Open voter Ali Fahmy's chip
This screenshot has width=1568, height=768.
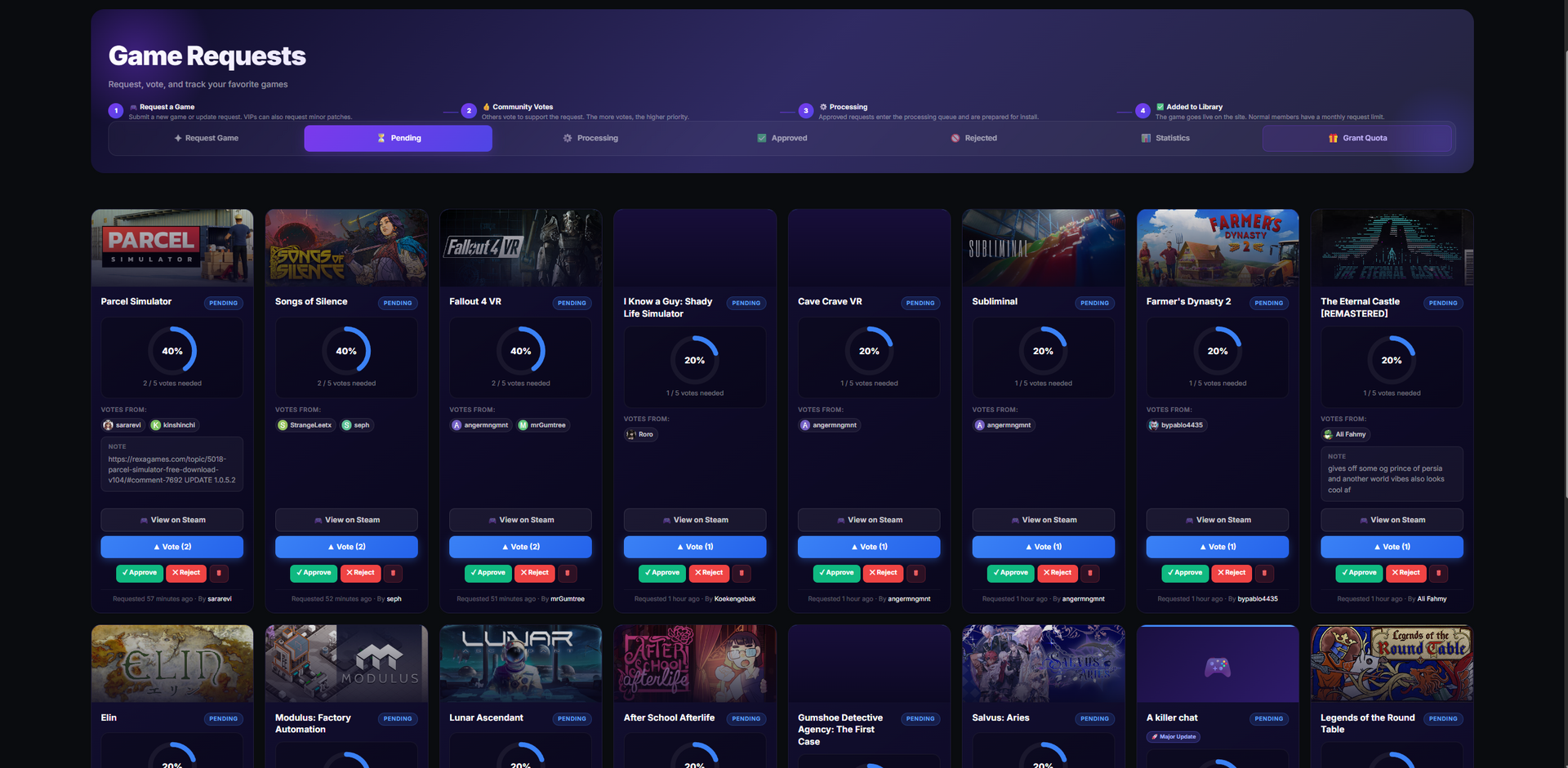[x=1345, y=434]
